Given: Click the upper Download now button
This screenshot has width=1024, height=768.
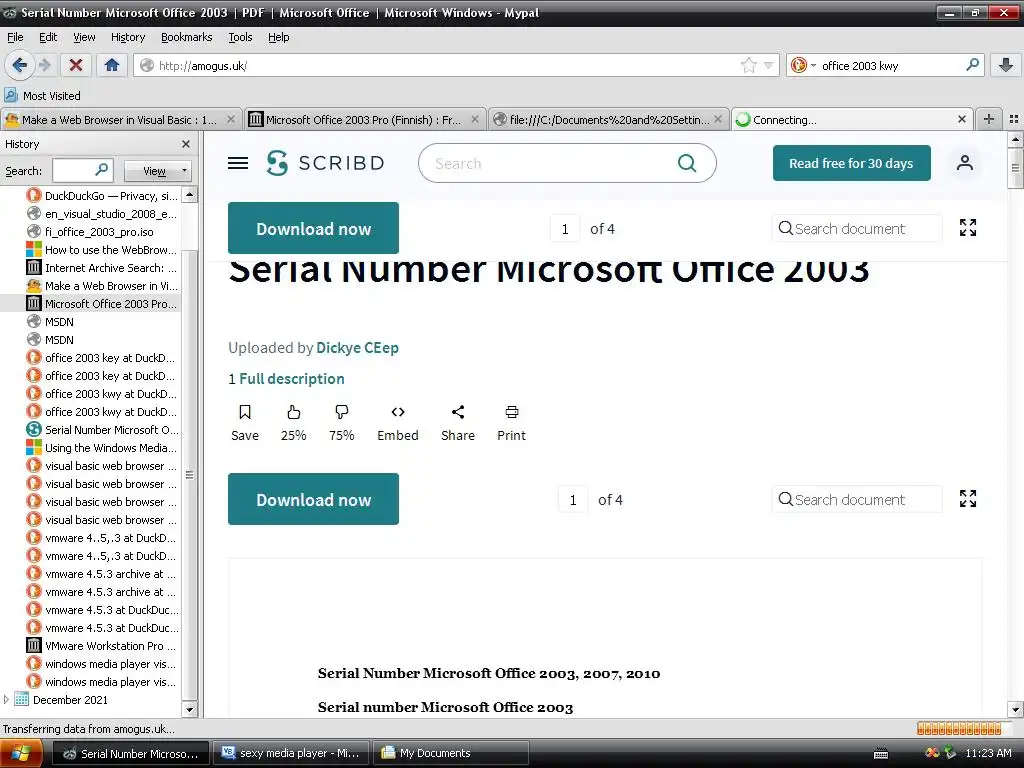Looking at the screenshot, I should point(313,228).
